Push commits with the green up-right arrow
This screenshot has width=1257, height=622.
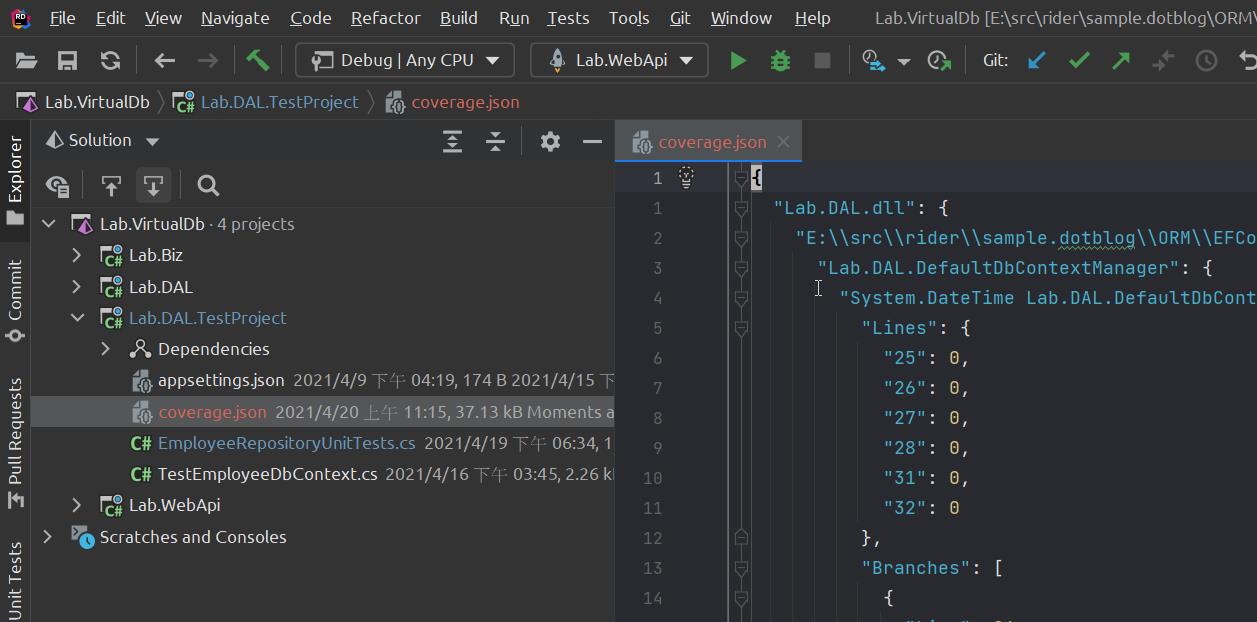pyautogui.click(x=1121, y=60)
